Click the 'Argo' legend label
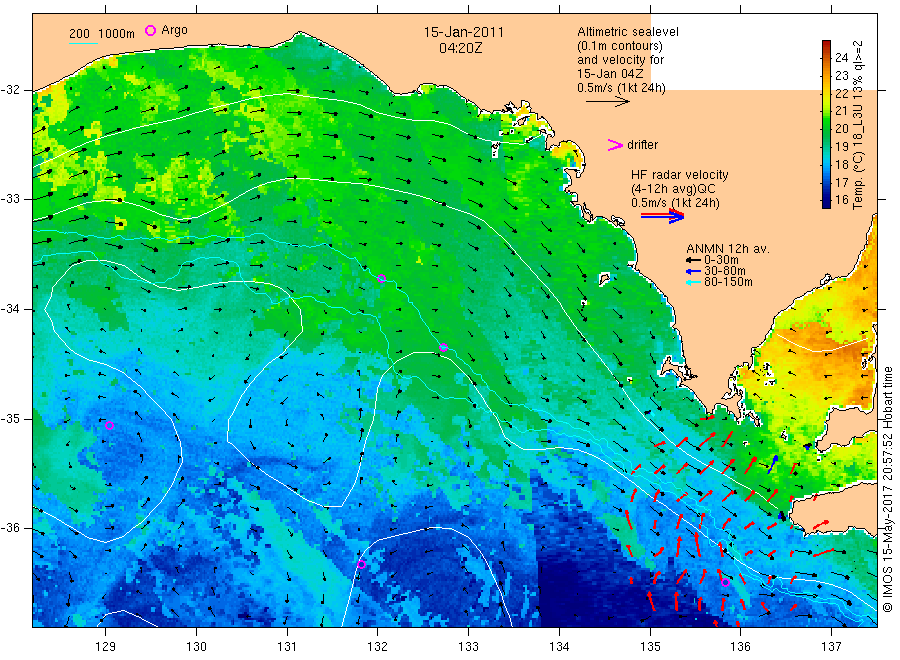This screenshot has width=900, height=660. point(174,30)
